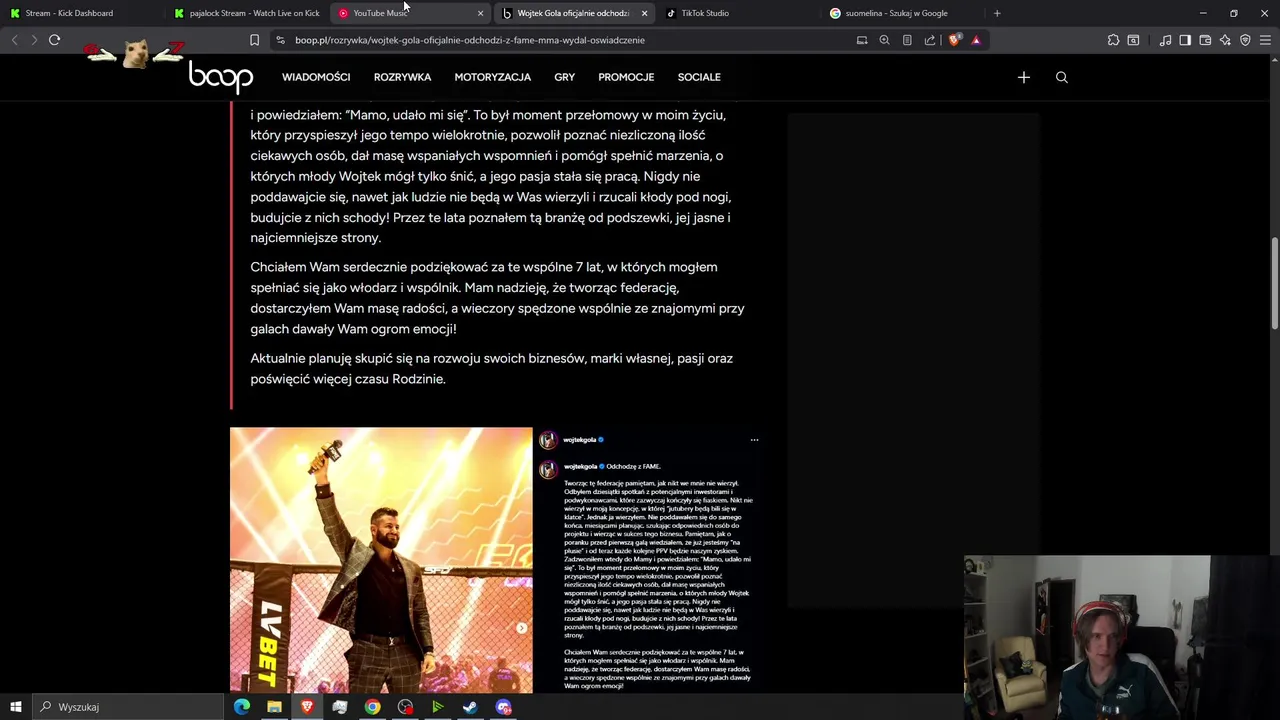Screen dimensions: 1280x720
Task: Go forward with the browser forward arrow
Action: (x=34, y=40)
